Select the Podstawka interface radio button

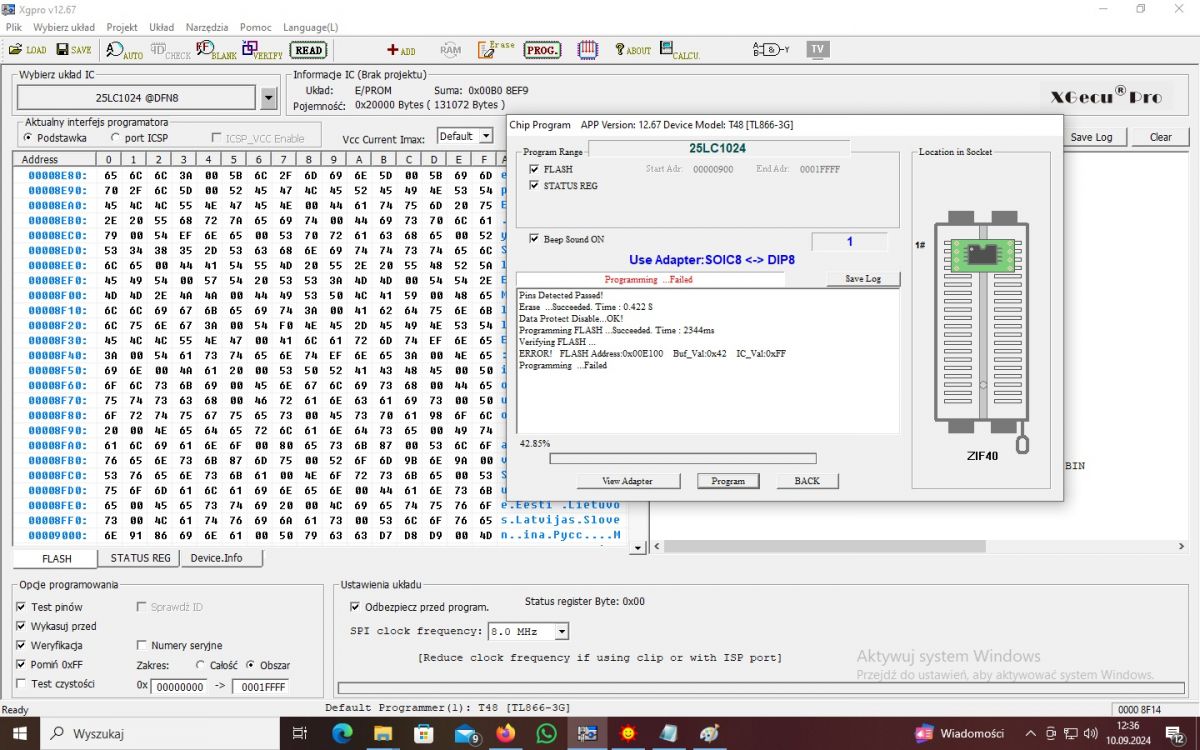28,138
